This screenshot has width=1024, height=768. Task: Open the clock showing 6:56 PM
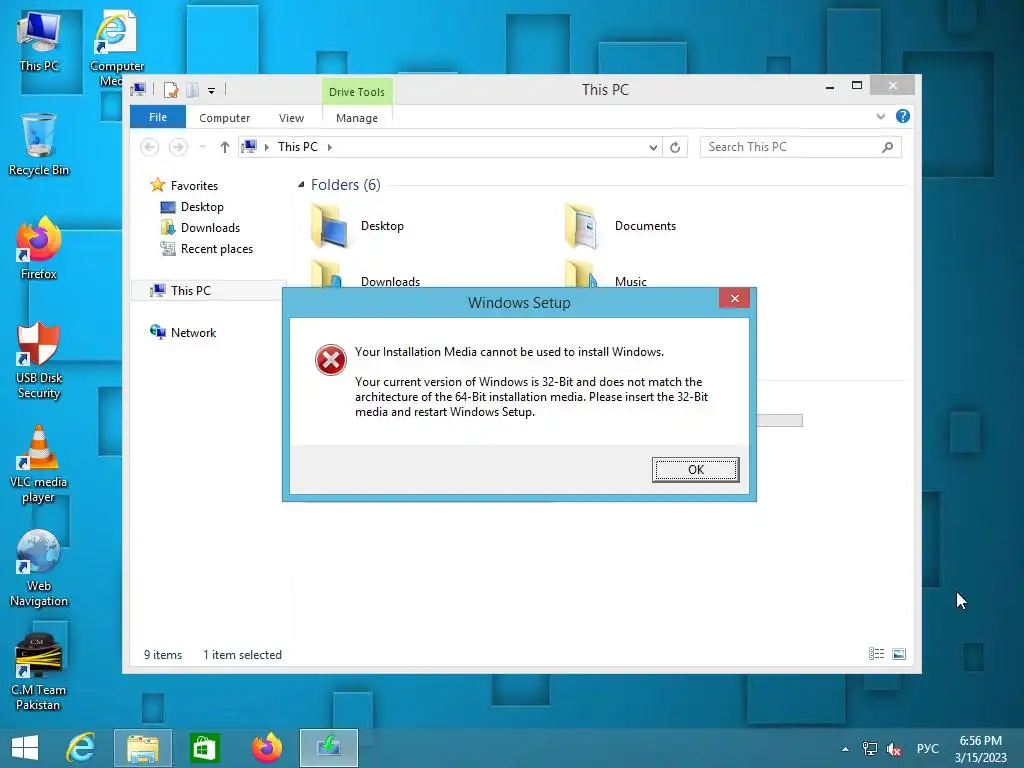pos(980,749)
